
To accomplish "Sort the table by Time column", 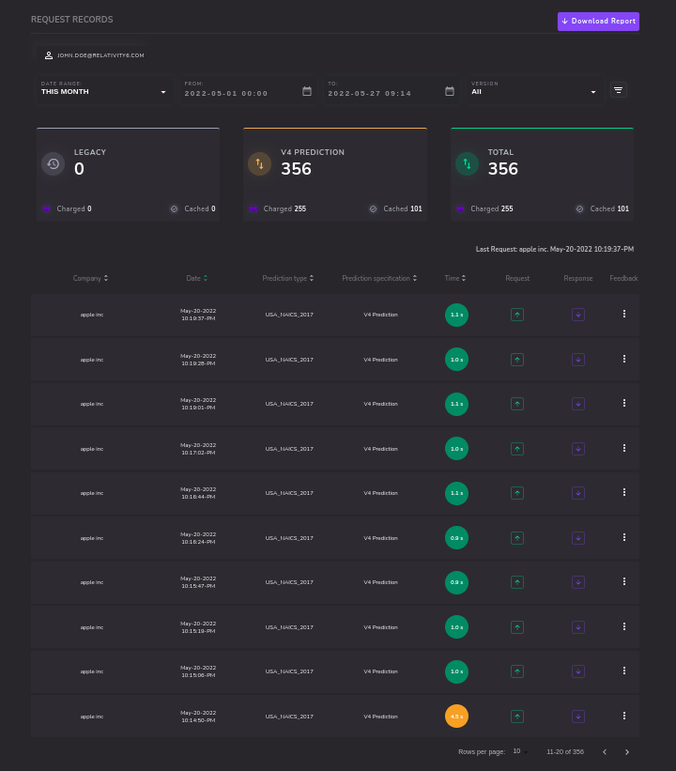I will coord(455,278).
